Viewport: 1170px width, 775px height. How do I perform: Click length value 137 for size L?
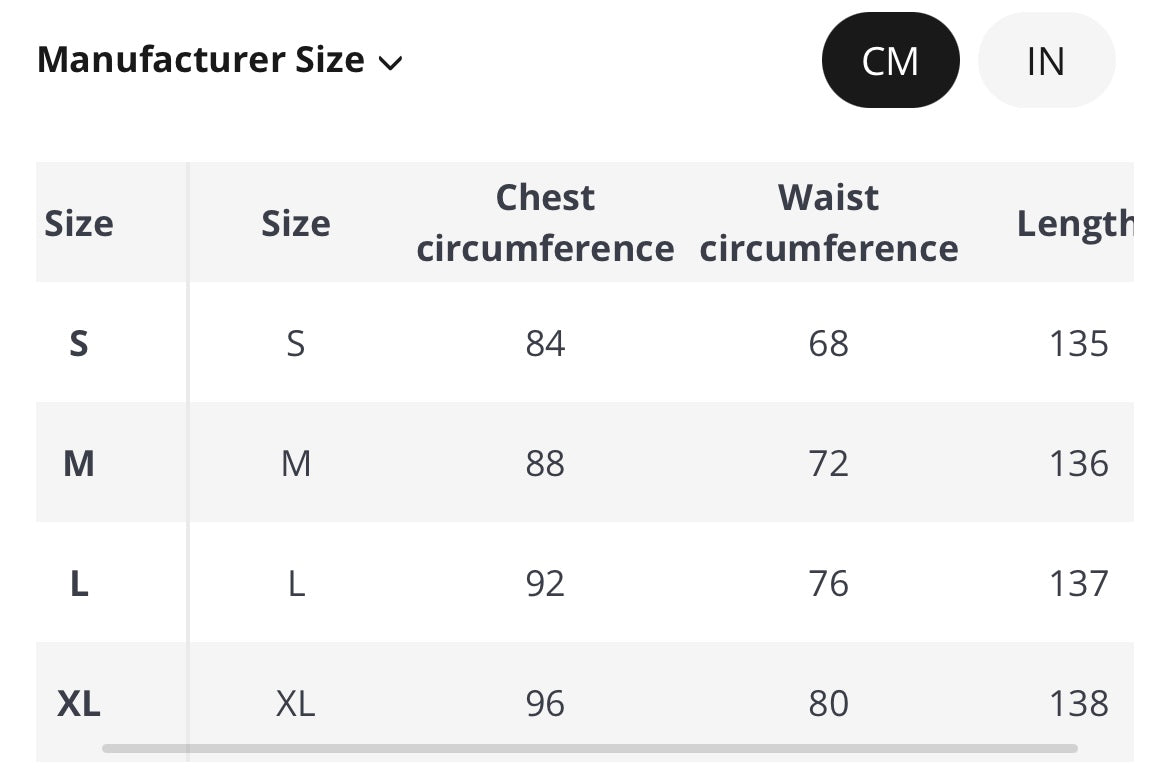1078,584
